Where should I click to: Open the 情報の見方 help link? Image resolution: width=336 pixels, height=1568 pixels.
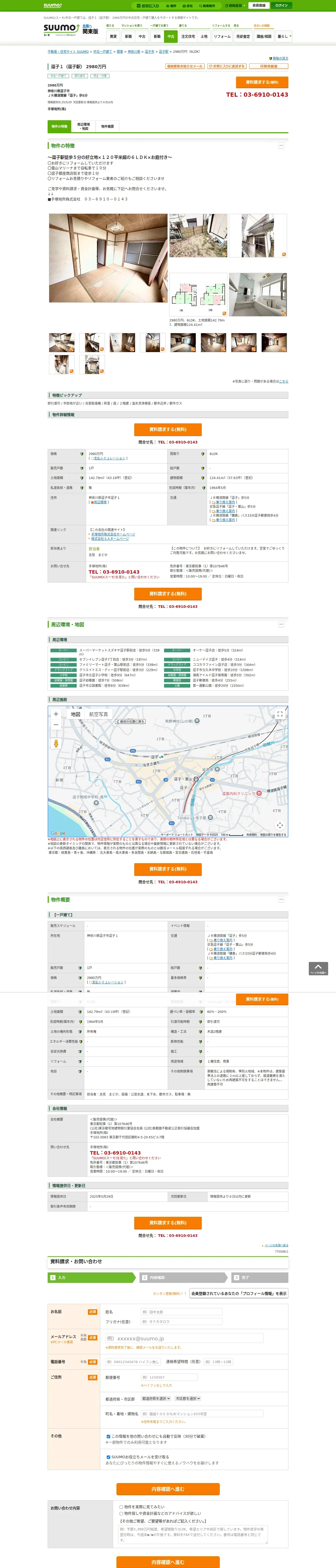[x=281, y=59]
